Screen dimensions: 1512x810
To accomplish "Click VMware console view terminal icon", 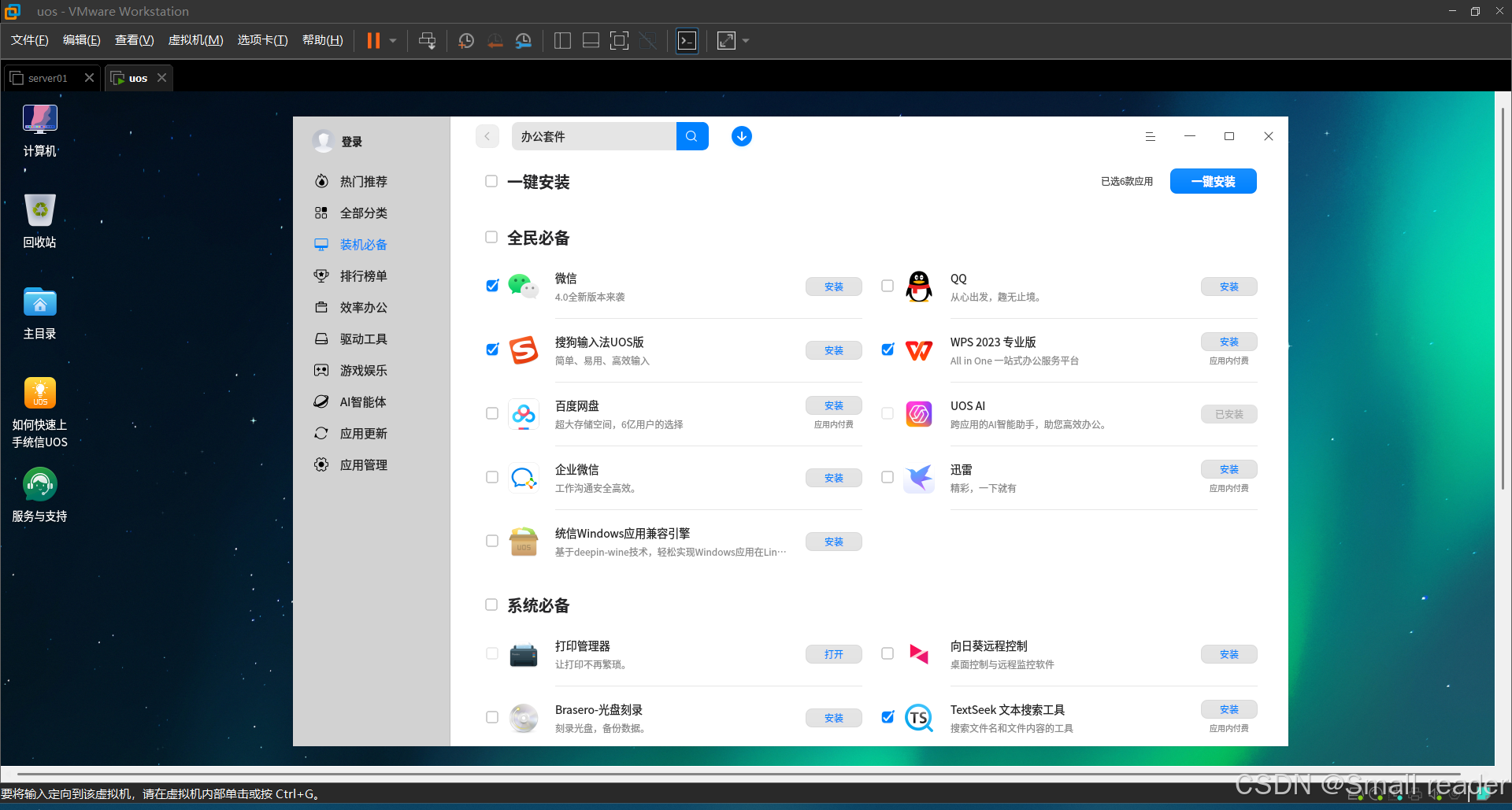I will click(687, 40).
